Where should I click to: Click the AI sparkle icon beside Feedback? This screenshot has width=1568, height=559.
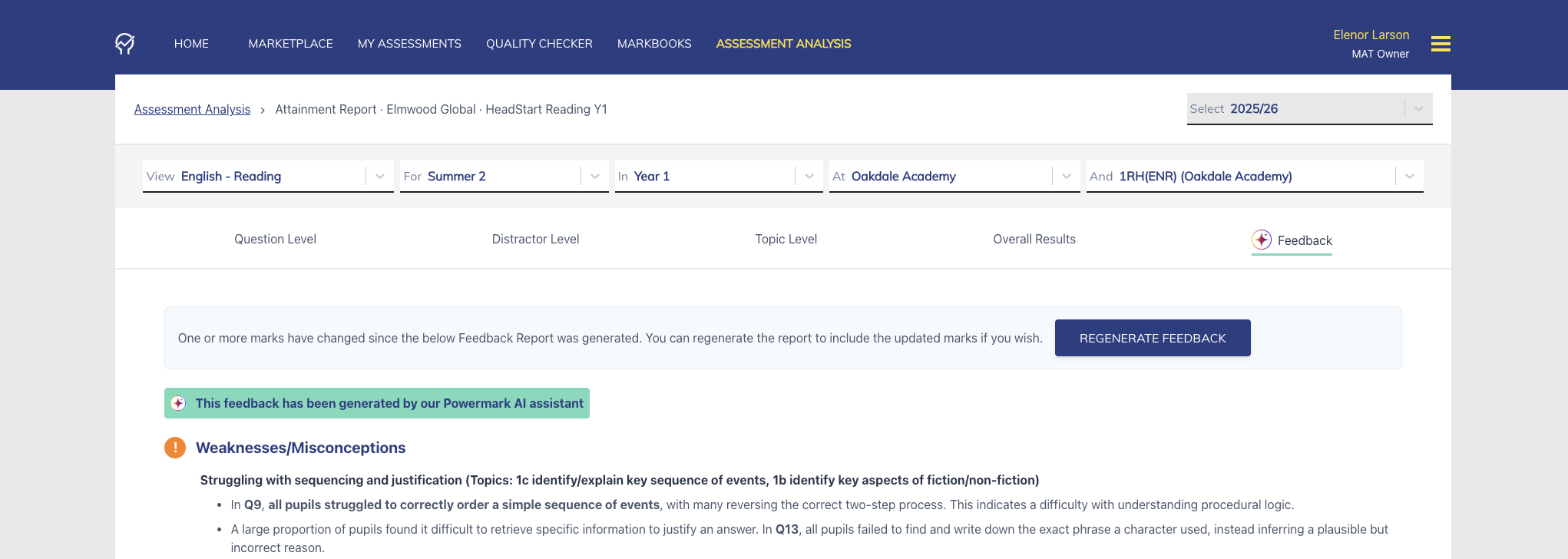[x=1261, y=240]
